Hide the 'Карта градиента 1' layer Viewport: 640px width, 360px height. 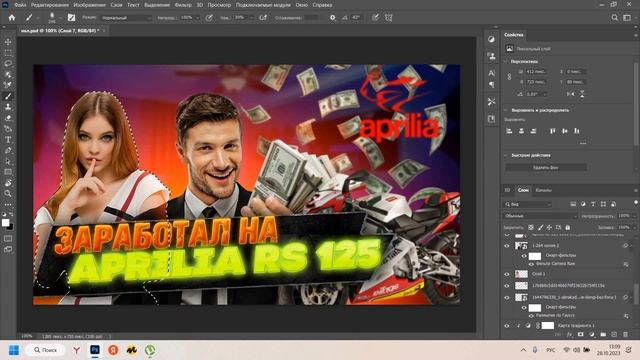coord(507,326)
